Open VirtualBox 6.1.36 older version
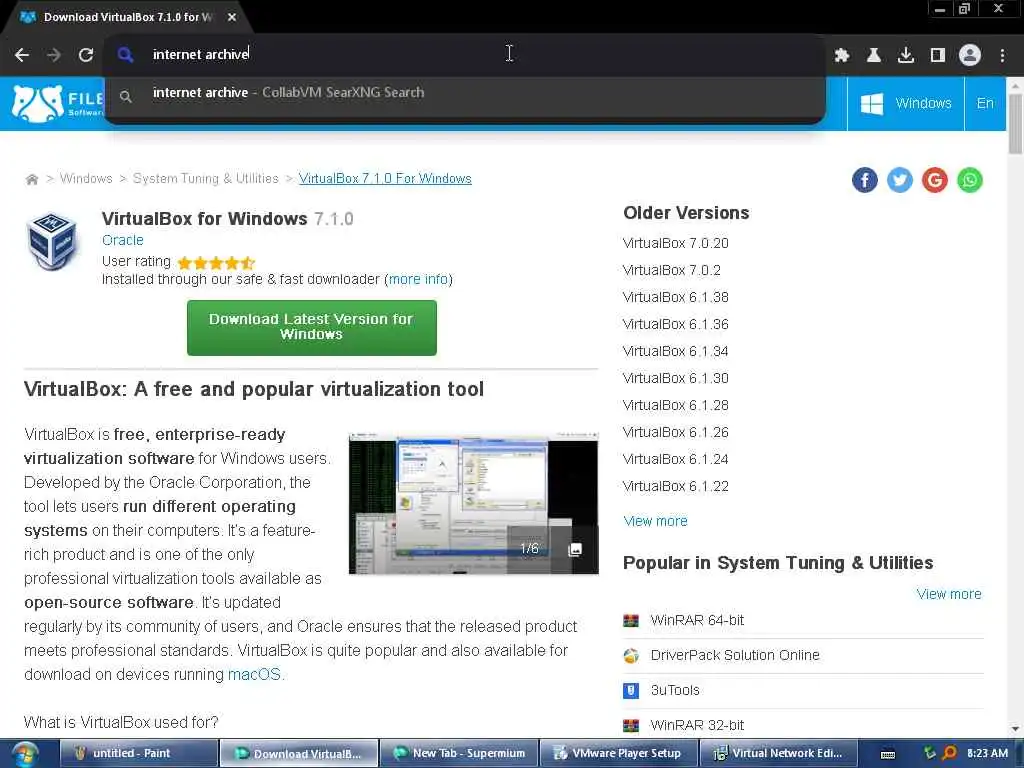Image resolution: width=1024 pixels, height=768 pixels. 676,324
